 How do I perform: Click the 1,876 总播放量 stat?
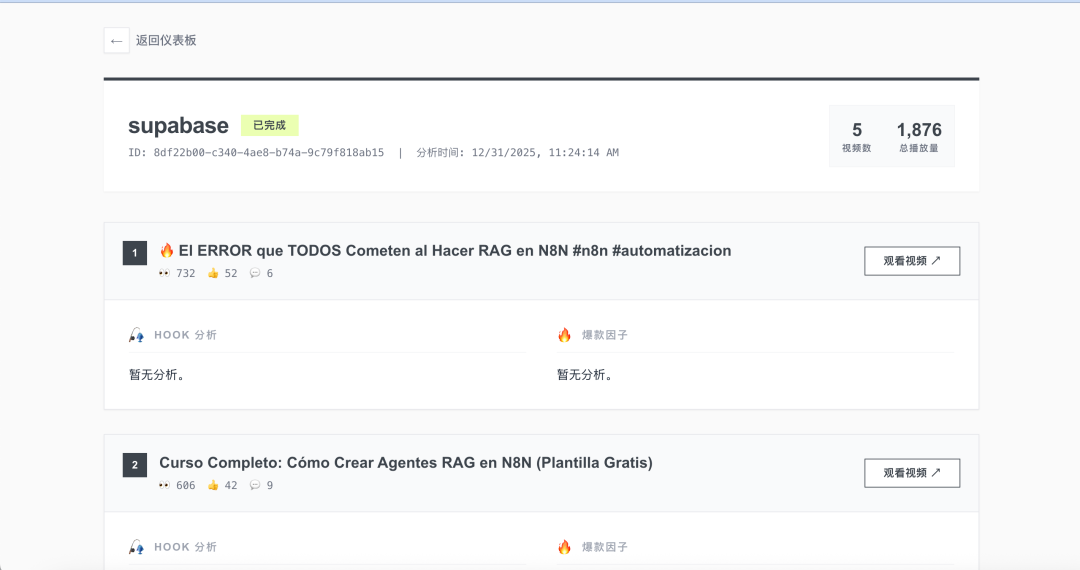[919, 136]
